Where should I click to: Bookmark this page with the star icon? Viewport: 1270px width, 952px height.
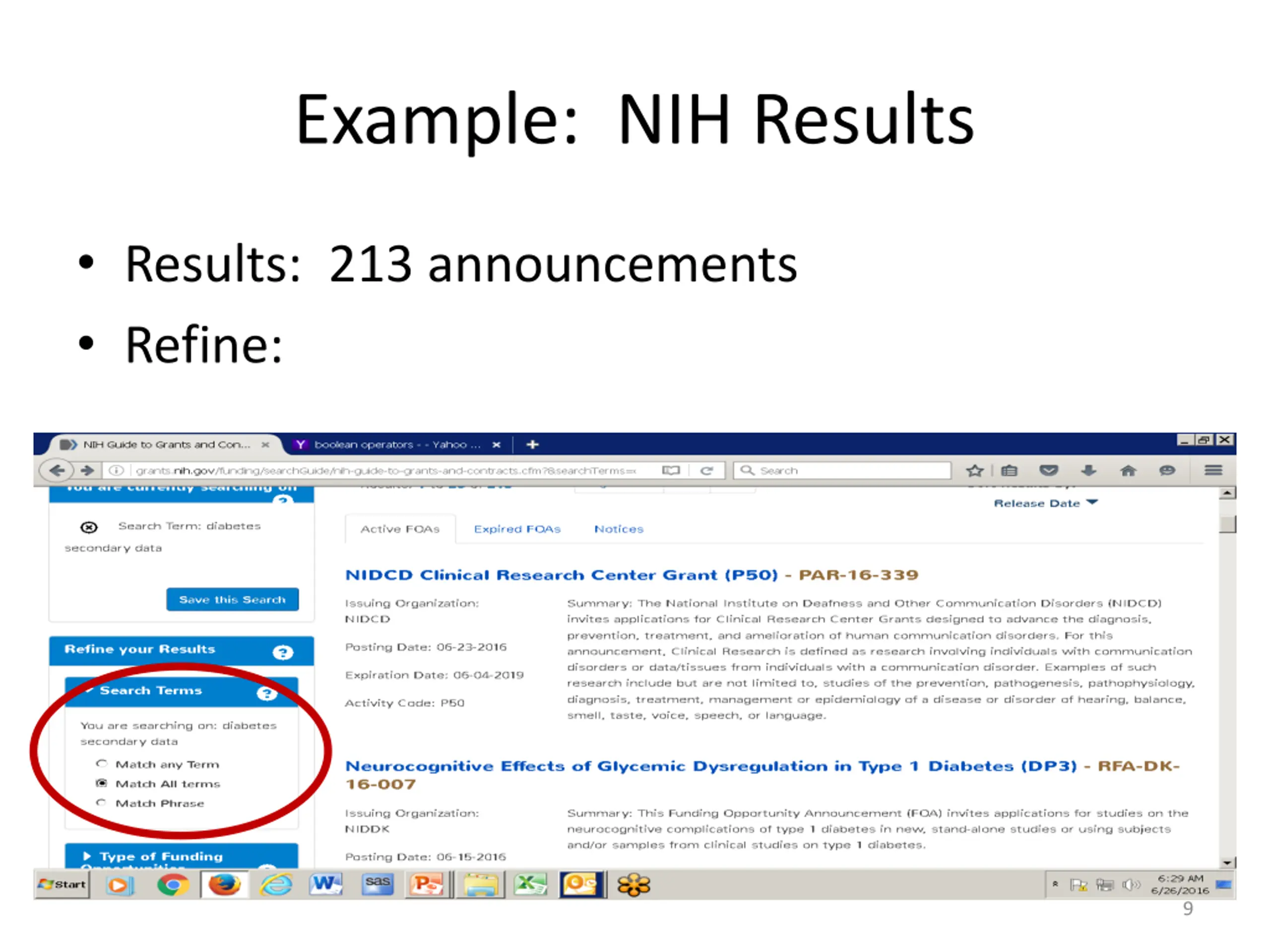(x=974, y=471)
